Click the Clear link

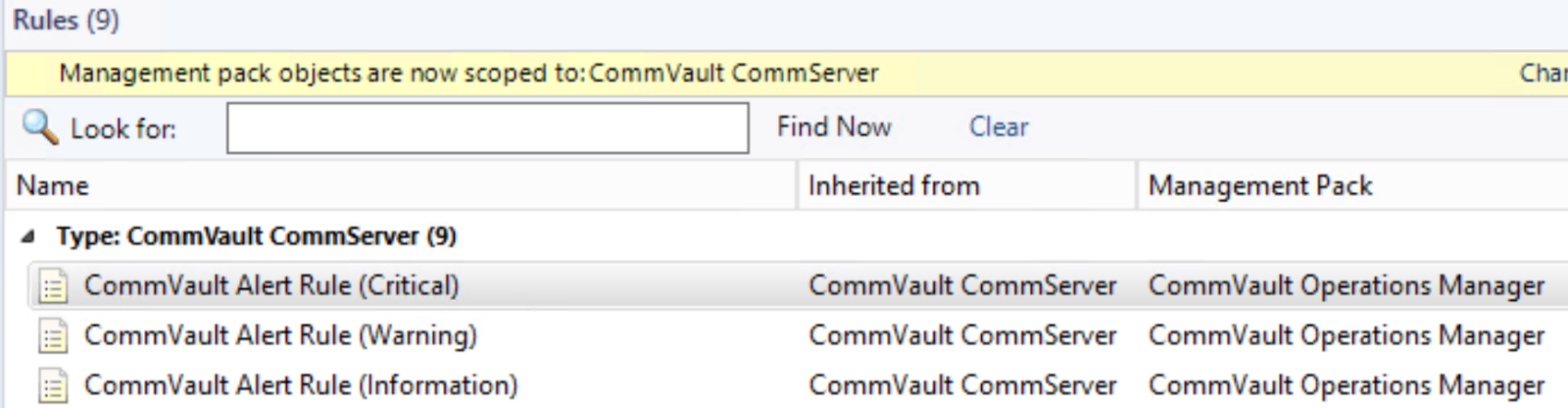click(x=998, y=127)
